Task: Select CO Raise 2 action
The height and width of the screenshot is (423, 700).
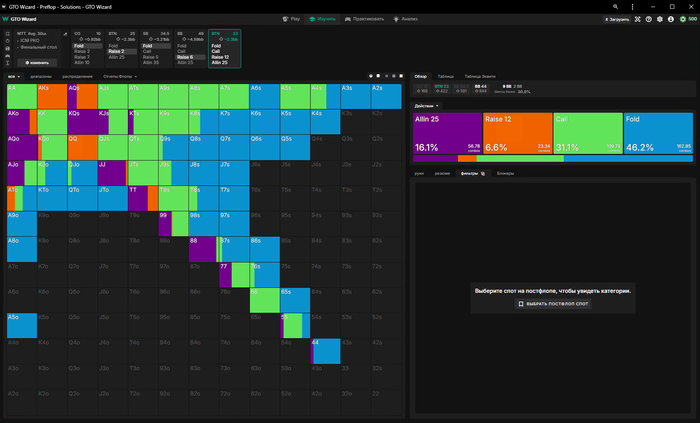Action: coord(88,51)
